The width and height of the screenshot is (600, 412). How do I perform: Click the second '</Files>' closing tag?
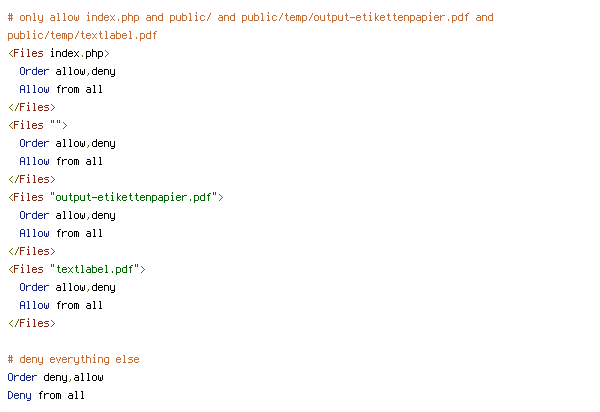[32, 179]
